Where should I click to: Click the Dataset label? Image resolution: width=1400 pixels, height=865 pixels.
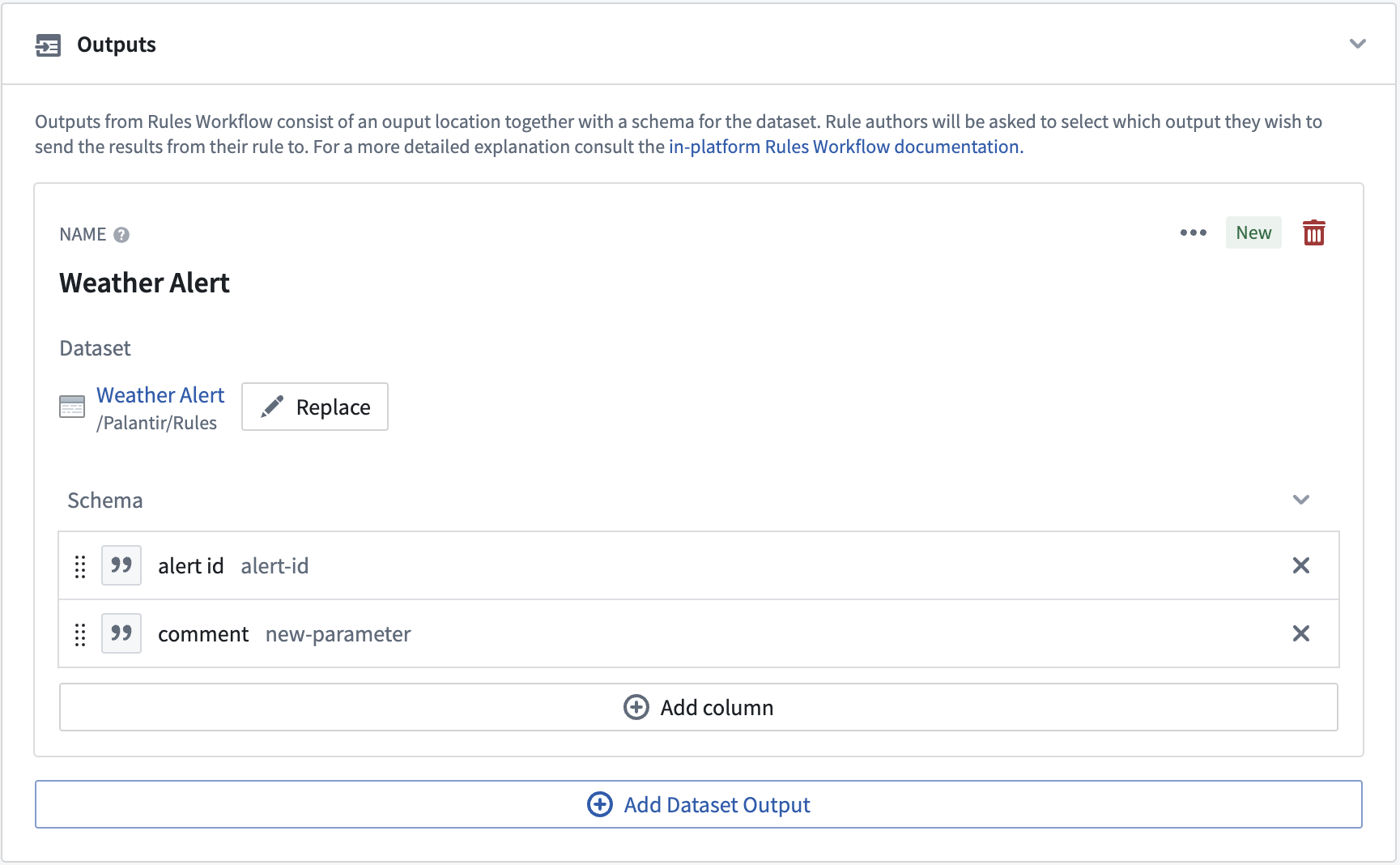click(95, 348)
